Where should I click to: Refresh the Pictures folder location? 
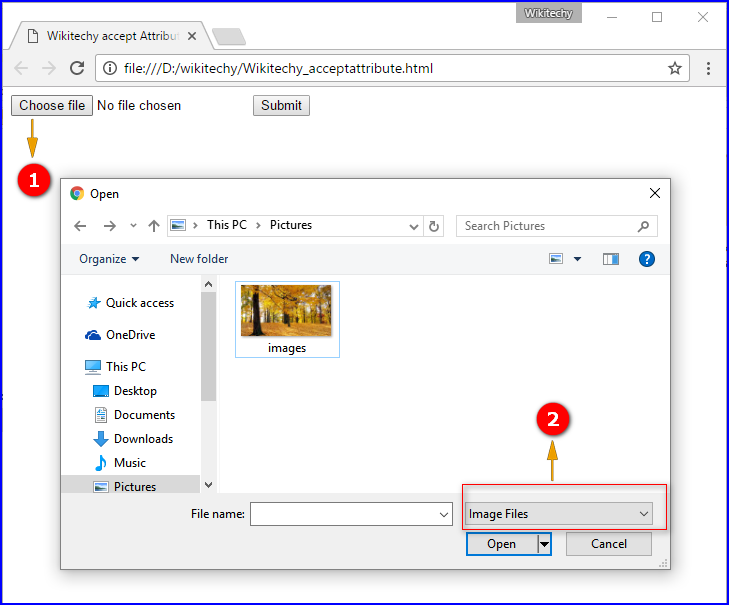click(x=434, y=226)
